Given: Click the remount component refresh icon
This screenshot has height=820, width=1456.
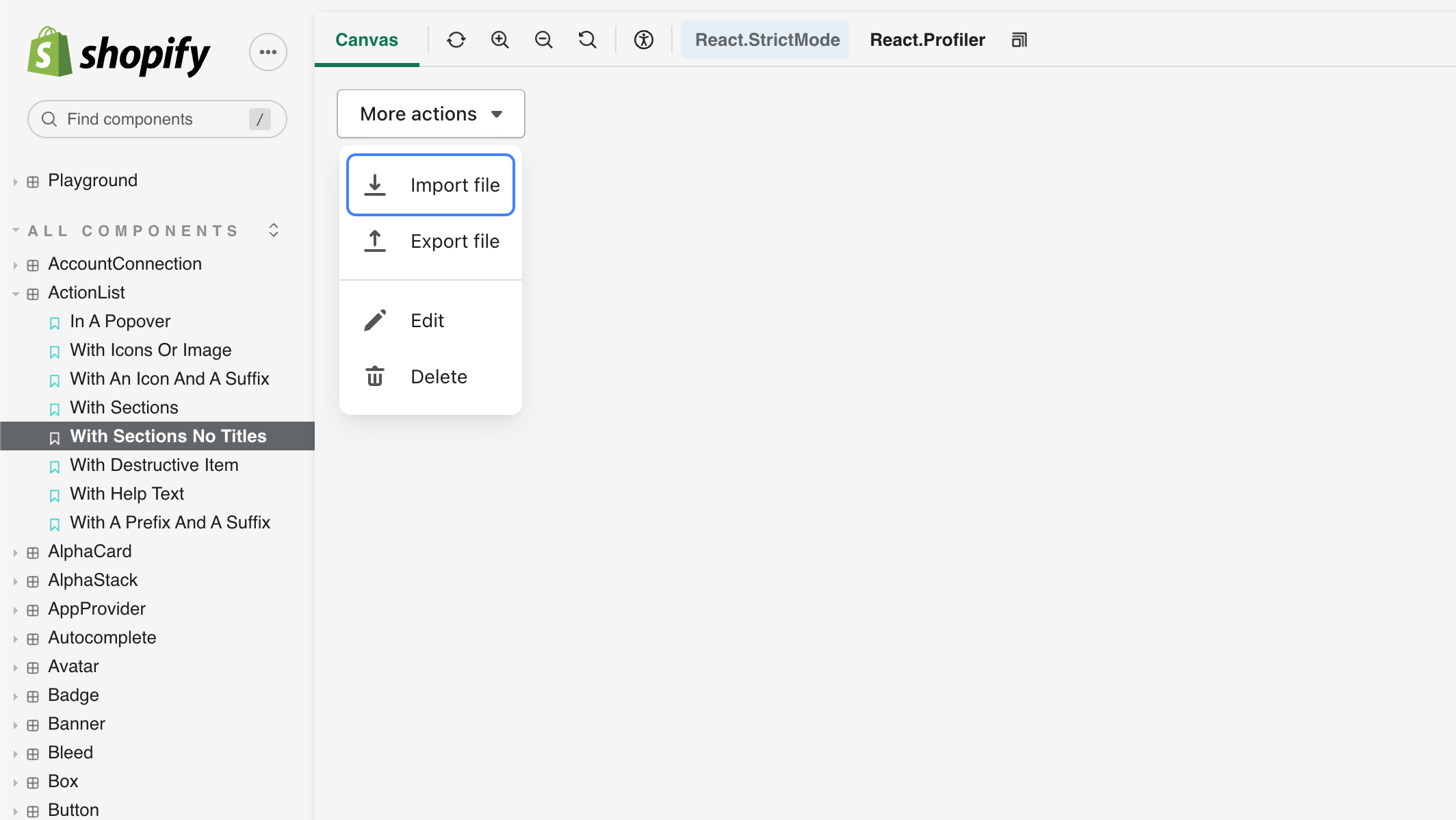Looking at the screenshot, I should [x=456, y=40].
